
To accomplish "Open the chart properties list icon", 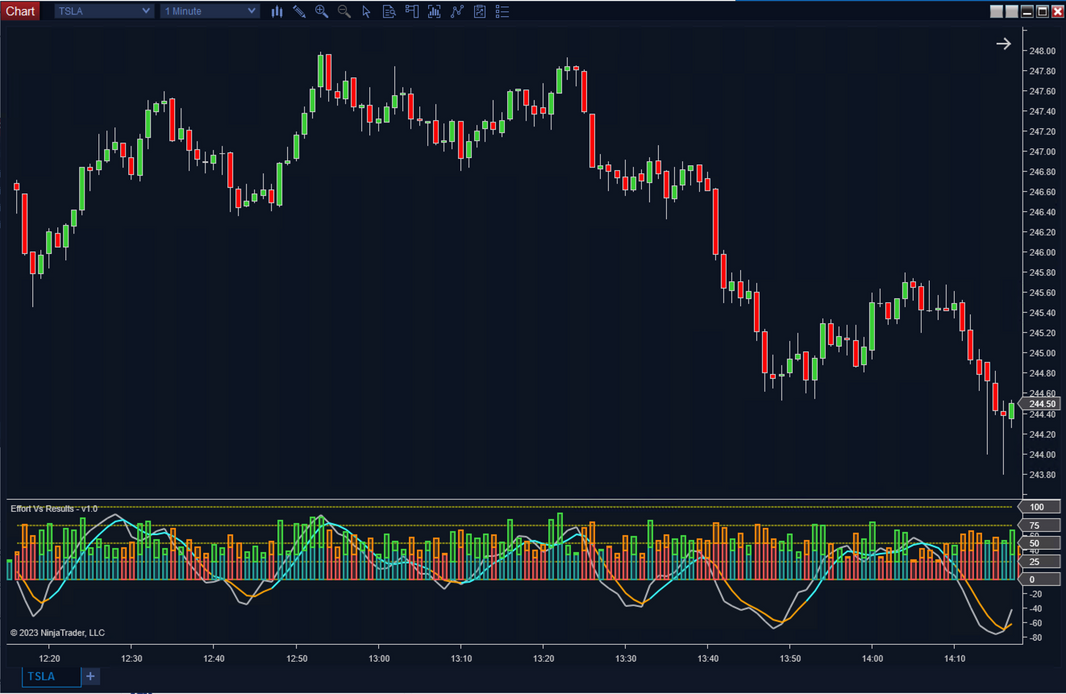I will (502, 12).
